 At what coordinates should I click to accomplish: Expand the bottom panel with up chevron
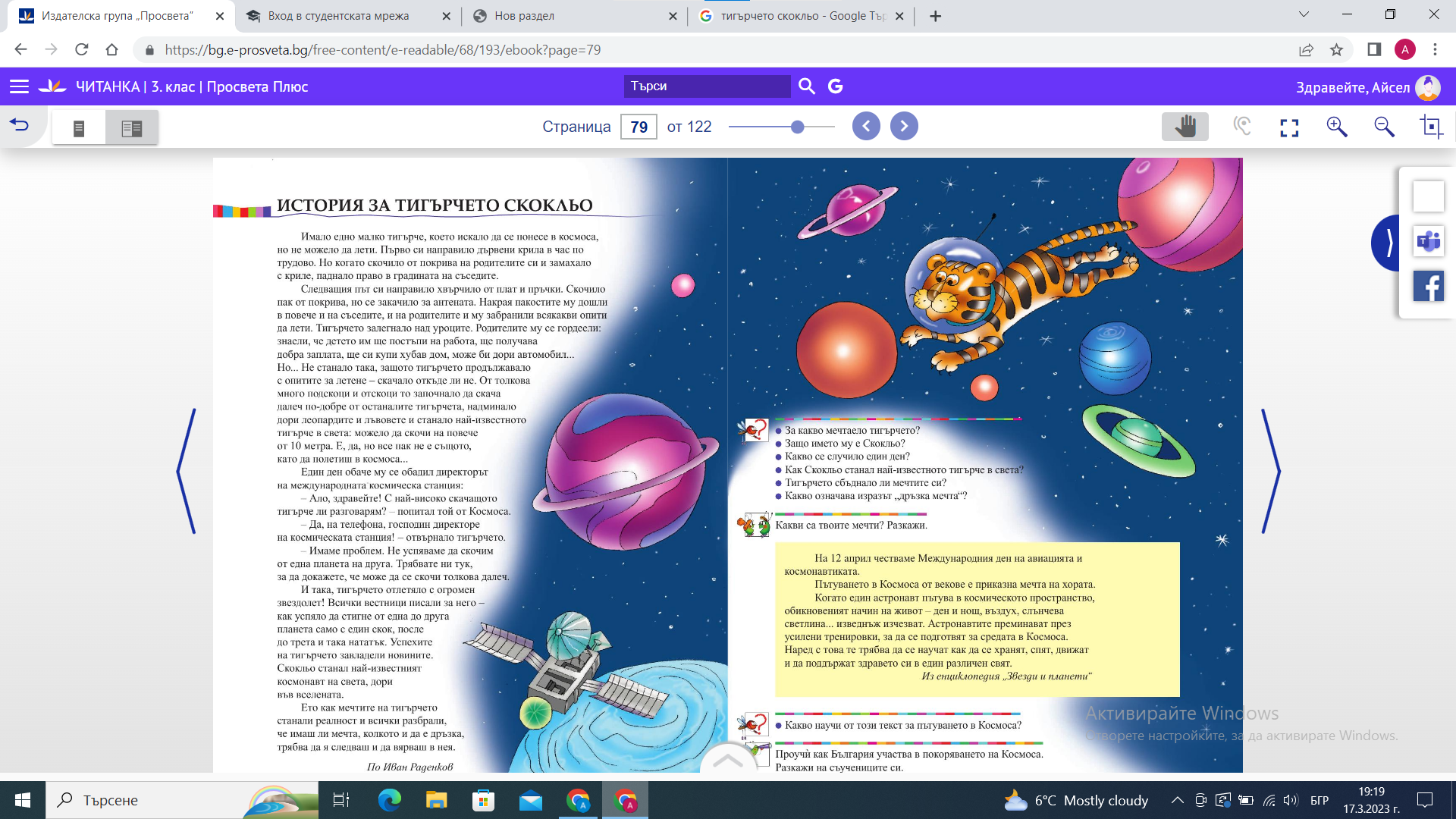(x=728, y=760)
